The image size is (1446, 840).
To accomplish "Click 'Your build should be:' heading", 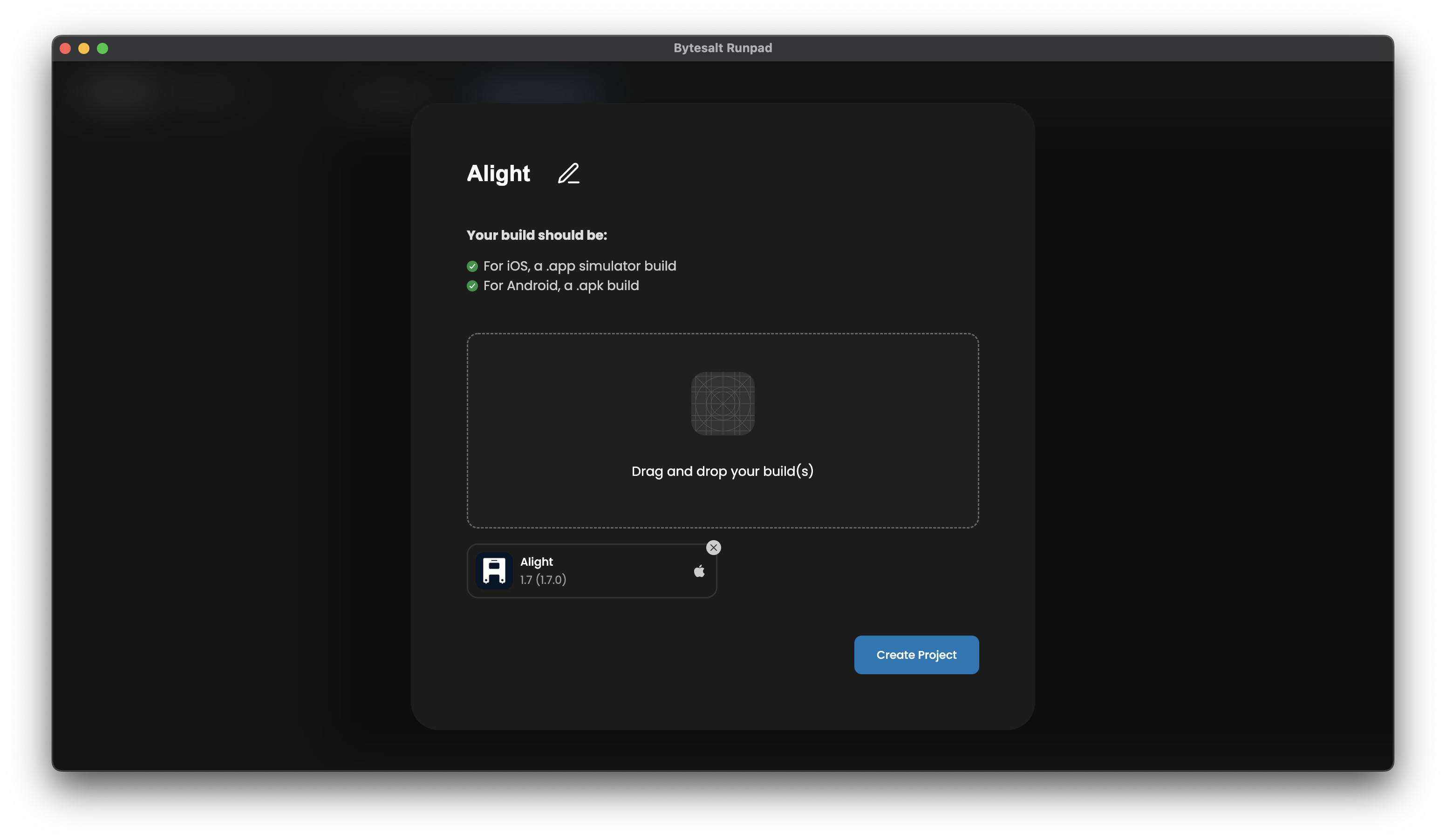I will (x=537, y=235).
